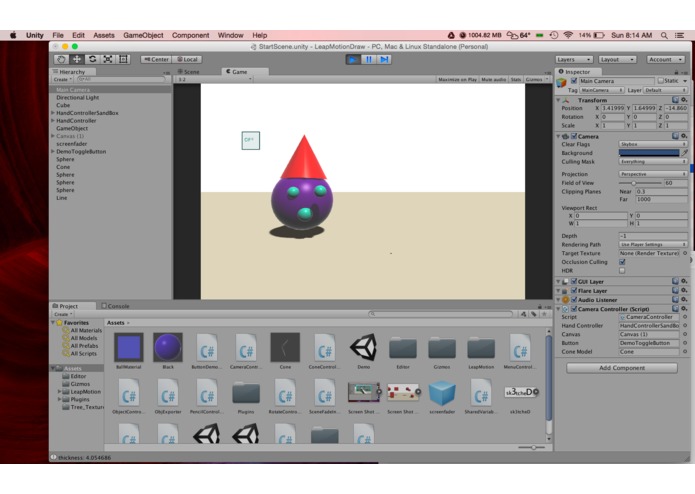The image size is (695, 494).
Task: Open the GameObject menu
Action: (143, 35)
